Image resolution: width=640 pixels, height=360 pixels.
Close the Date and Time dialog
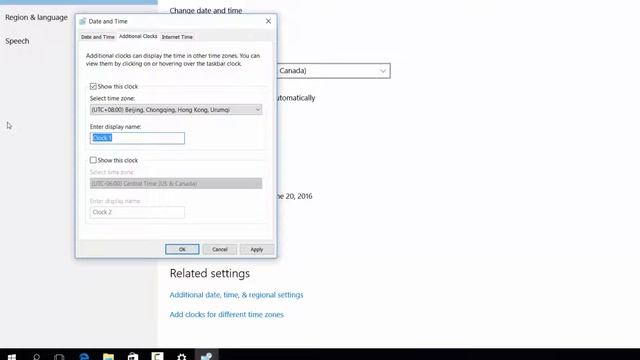[268, 21]
